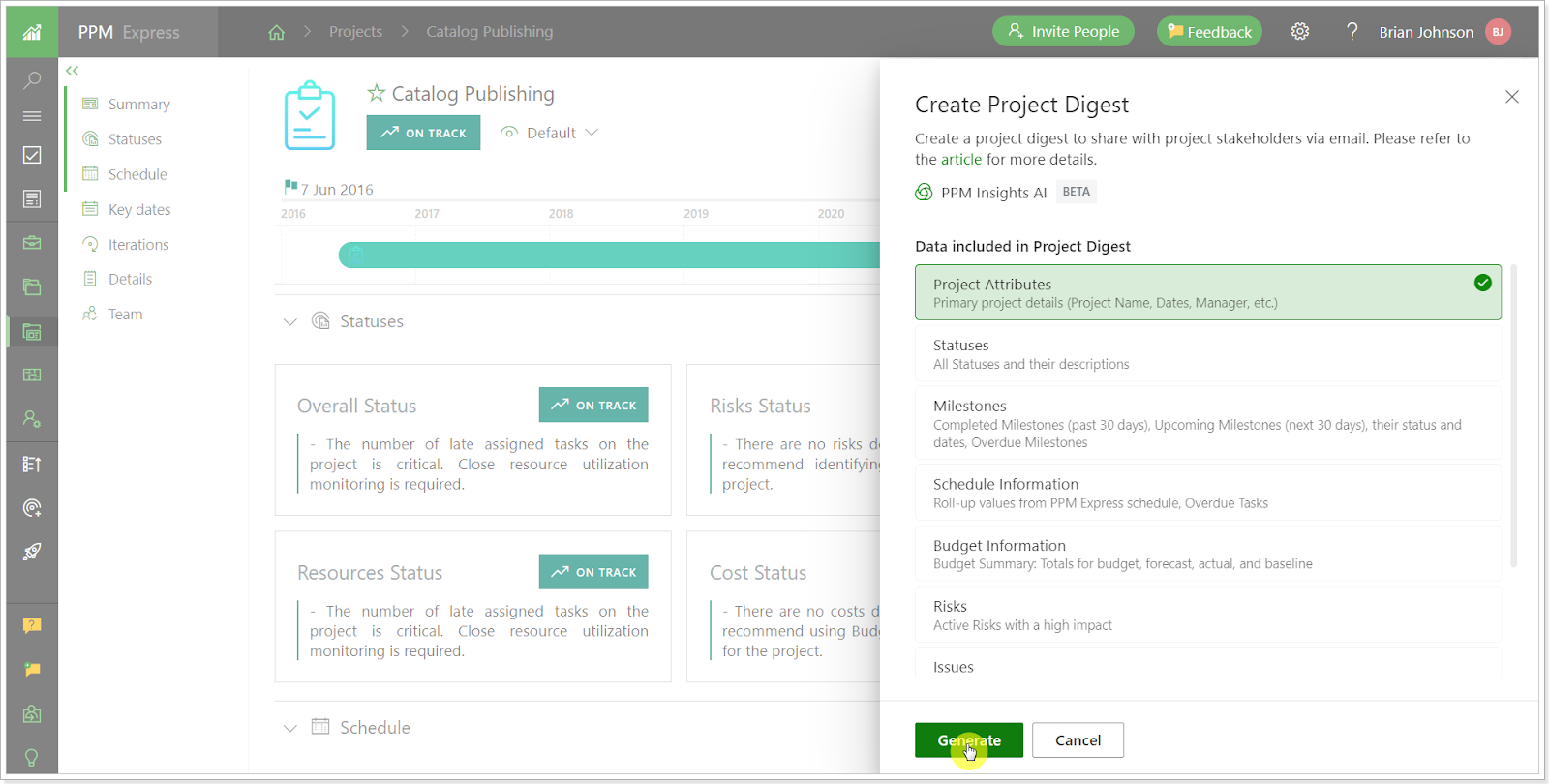Click the Risks Status card title
Image resolution: width=1549 pixels, height=784 pixels.
(760, 407)
